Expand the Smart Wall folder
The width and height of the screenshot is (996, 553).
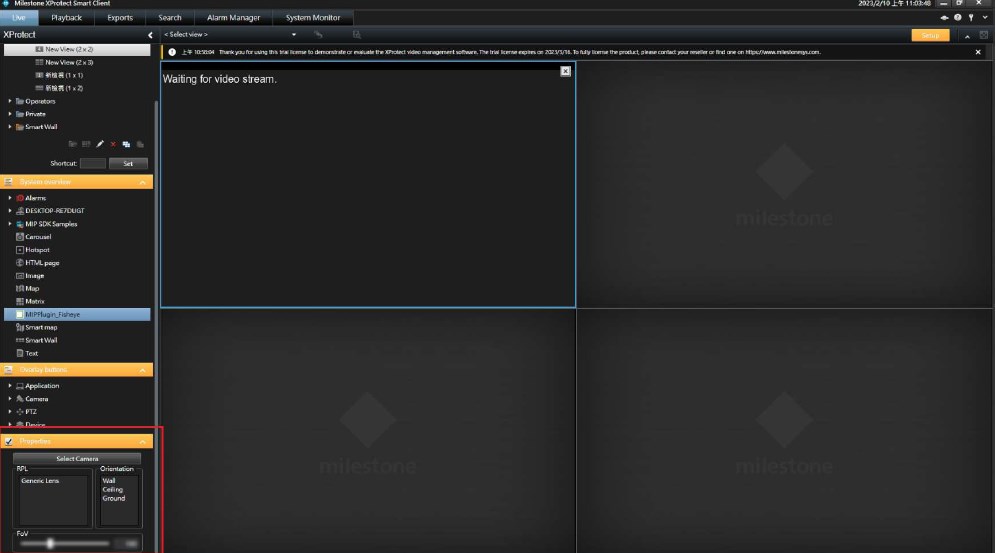(10, 126)
